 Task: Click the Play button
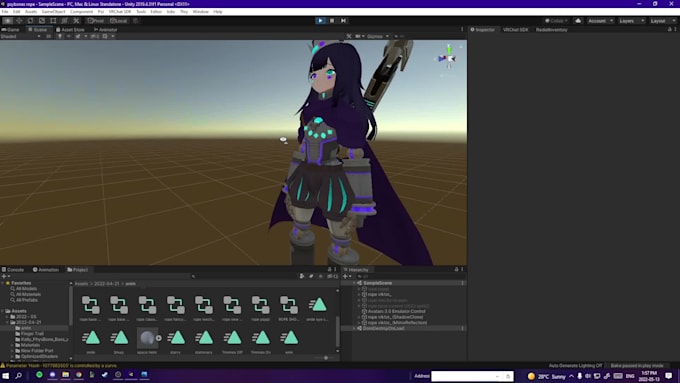pos(320,20)
